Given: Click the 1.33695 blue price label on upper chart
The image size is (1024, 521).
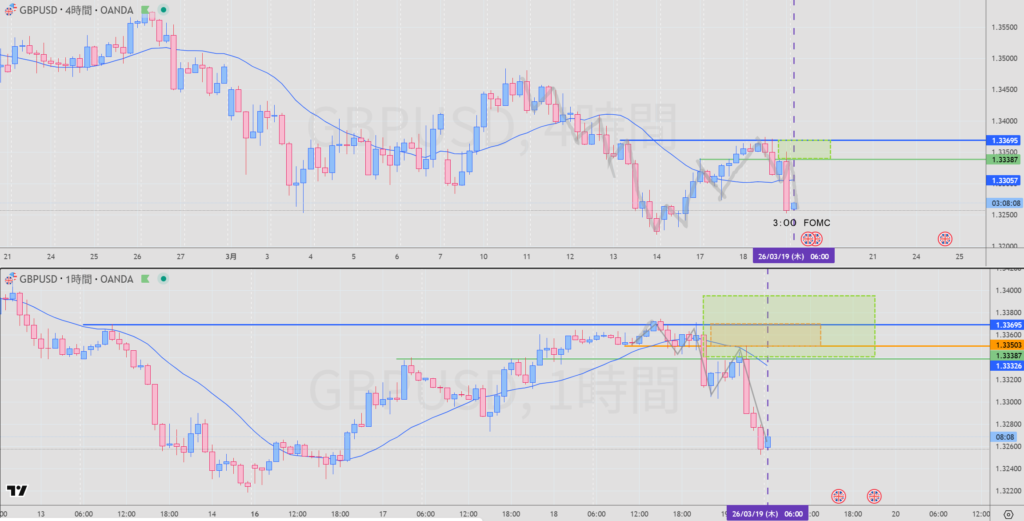Looking at the screenshot, I should [x=1003, y=140].
